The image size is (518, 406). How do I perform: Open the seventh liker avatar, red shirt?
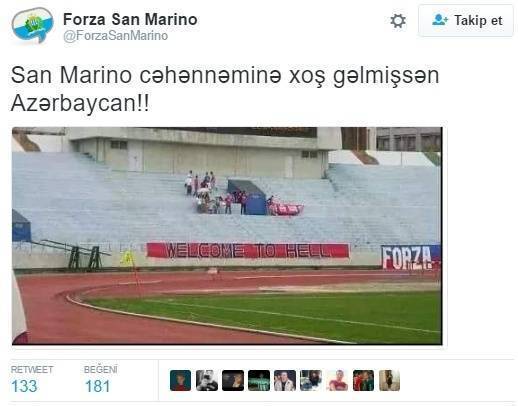(337, 380)
